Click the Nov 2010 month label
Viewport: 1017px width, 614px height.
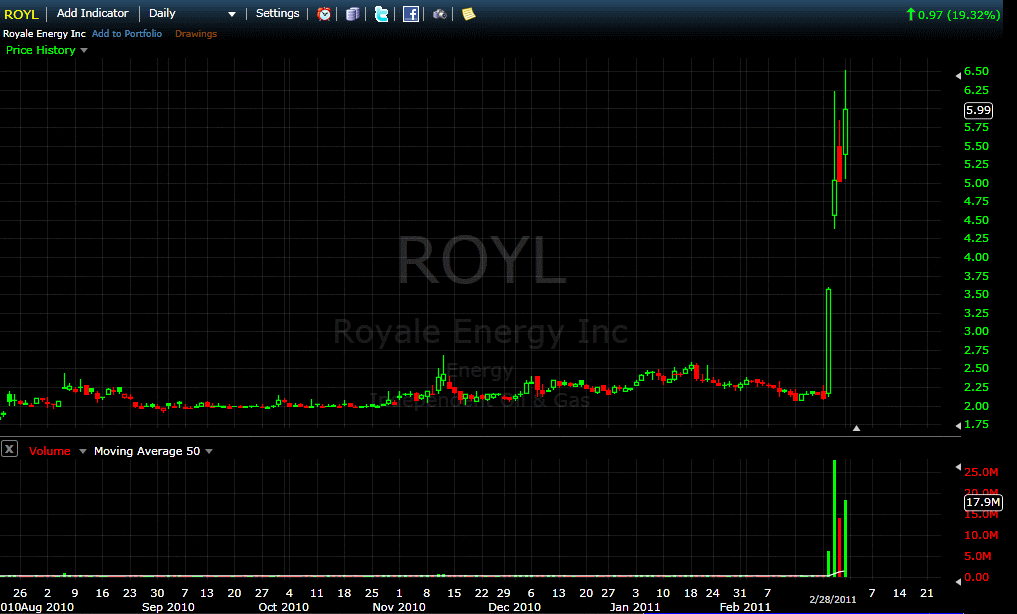[x=399, y=608]
